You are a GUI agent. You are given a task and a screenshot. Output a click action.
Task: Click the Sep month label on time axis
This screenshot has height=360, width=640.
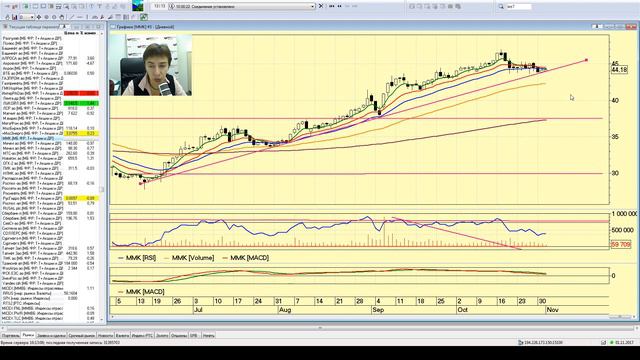(378, 310)
